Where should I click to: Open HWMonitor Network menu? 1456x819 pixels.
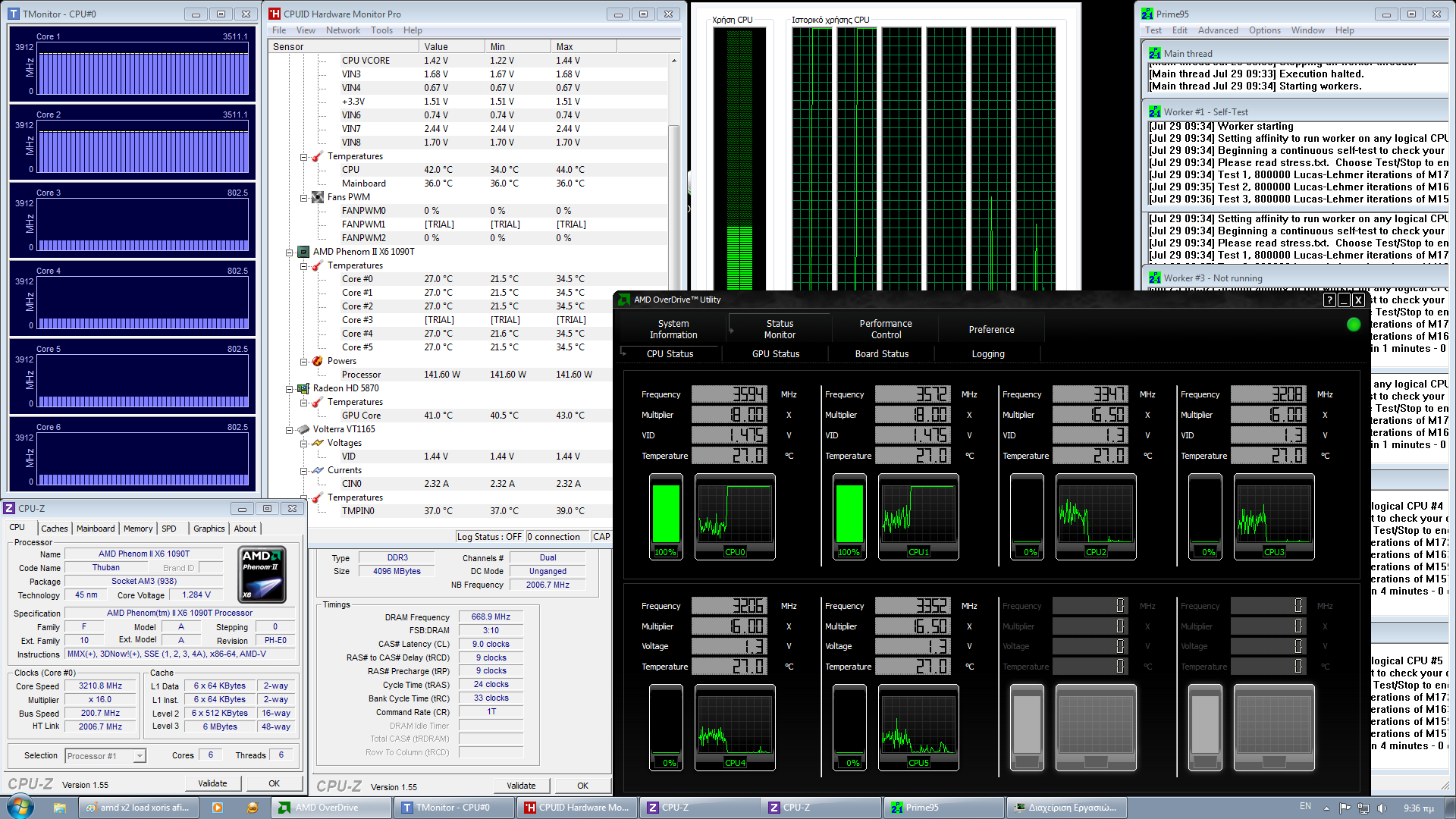pos(344,30)
